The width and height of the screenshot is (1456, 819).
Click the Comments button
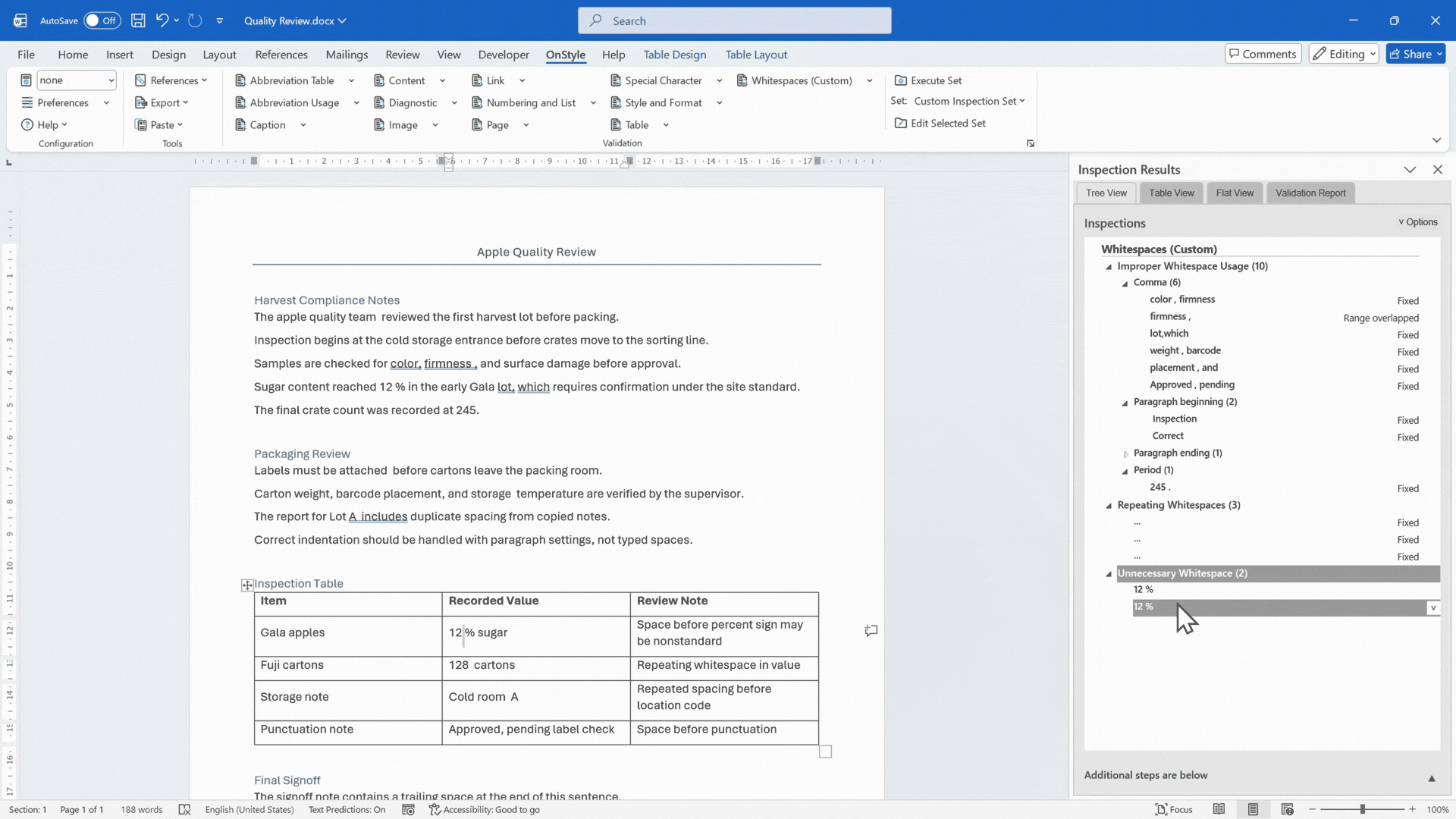click(1263, 54)
